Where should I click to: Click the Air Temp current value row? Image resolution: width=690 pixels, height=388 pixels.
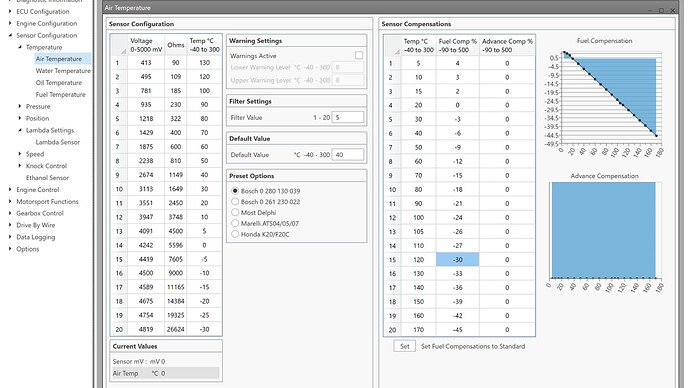click(x=165, y=373)
